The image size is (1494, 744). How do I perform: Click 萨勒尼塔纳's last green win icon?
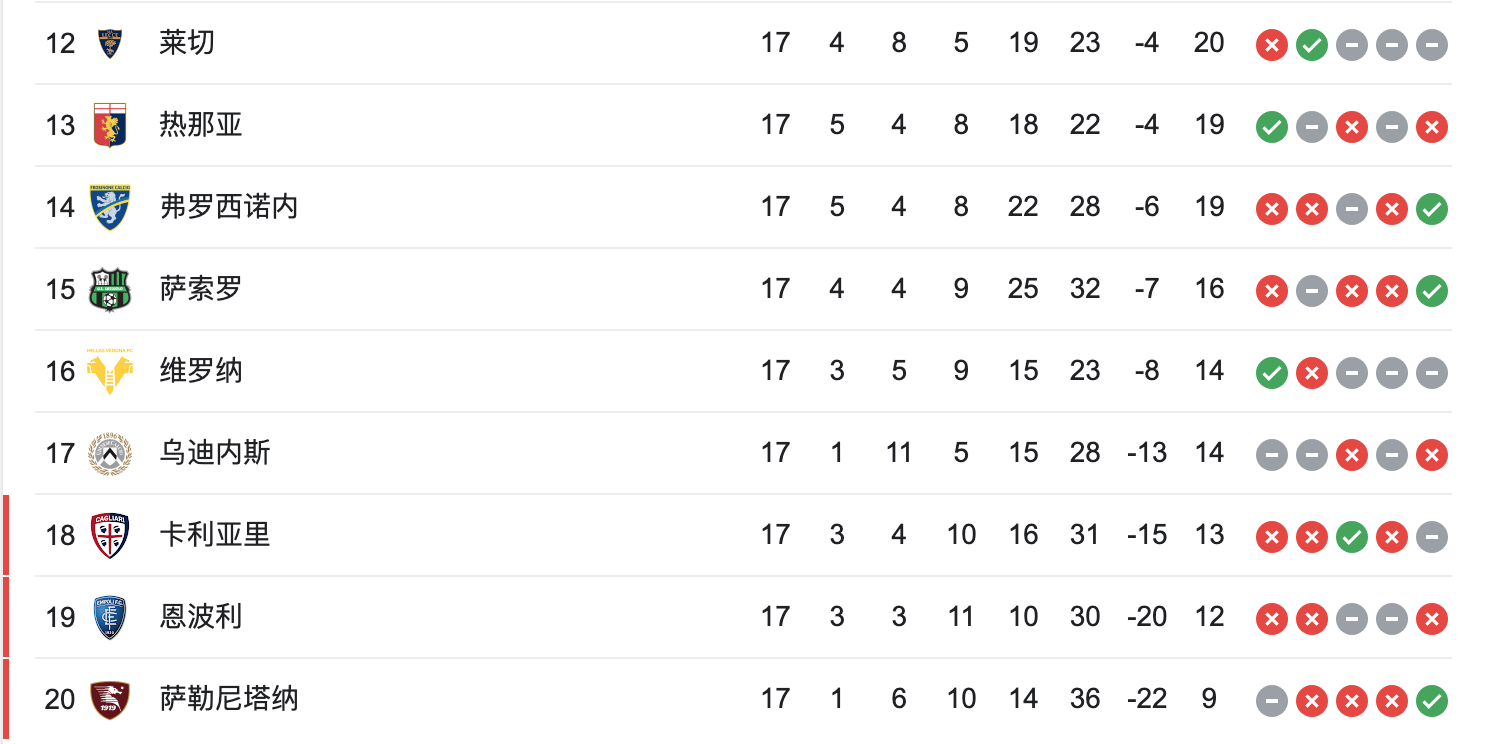[x=1432, y=701]
